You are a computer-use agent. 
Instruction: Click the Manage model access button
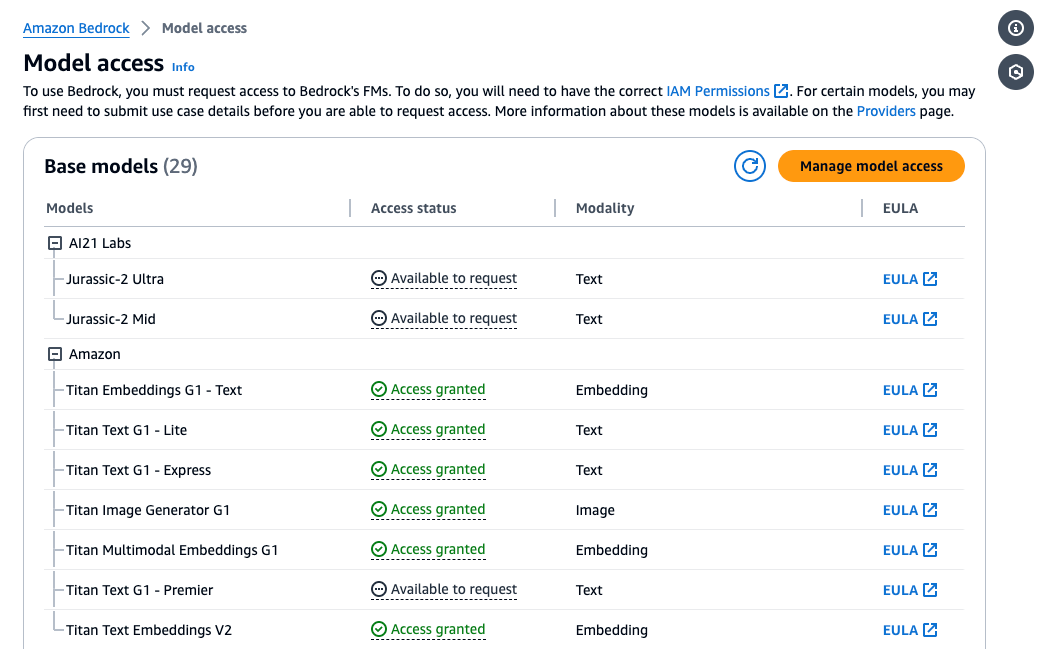(x=871, y=166)
